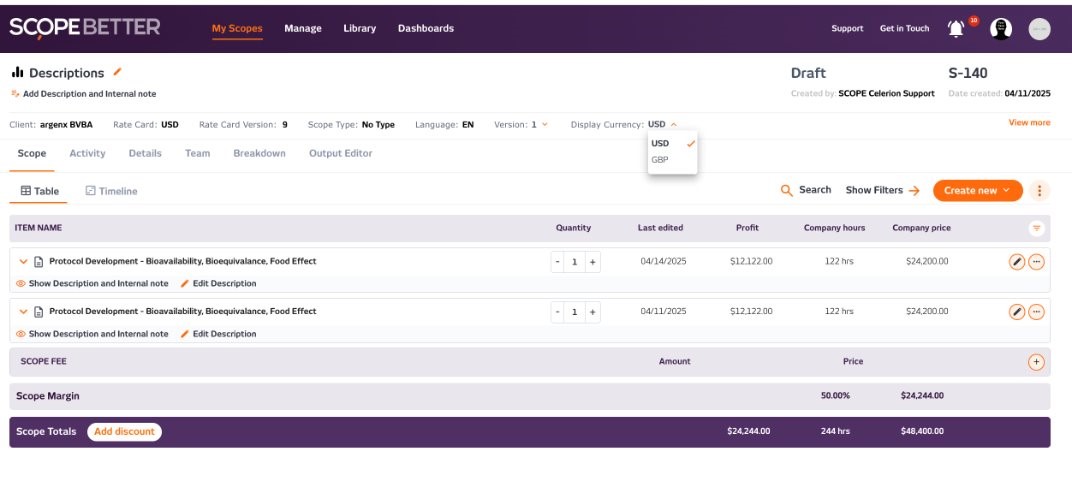This screenshot has height=499, width=1072.
Task: Select the Scope tab
Action: pyautogui.click(x=31, y=154)
